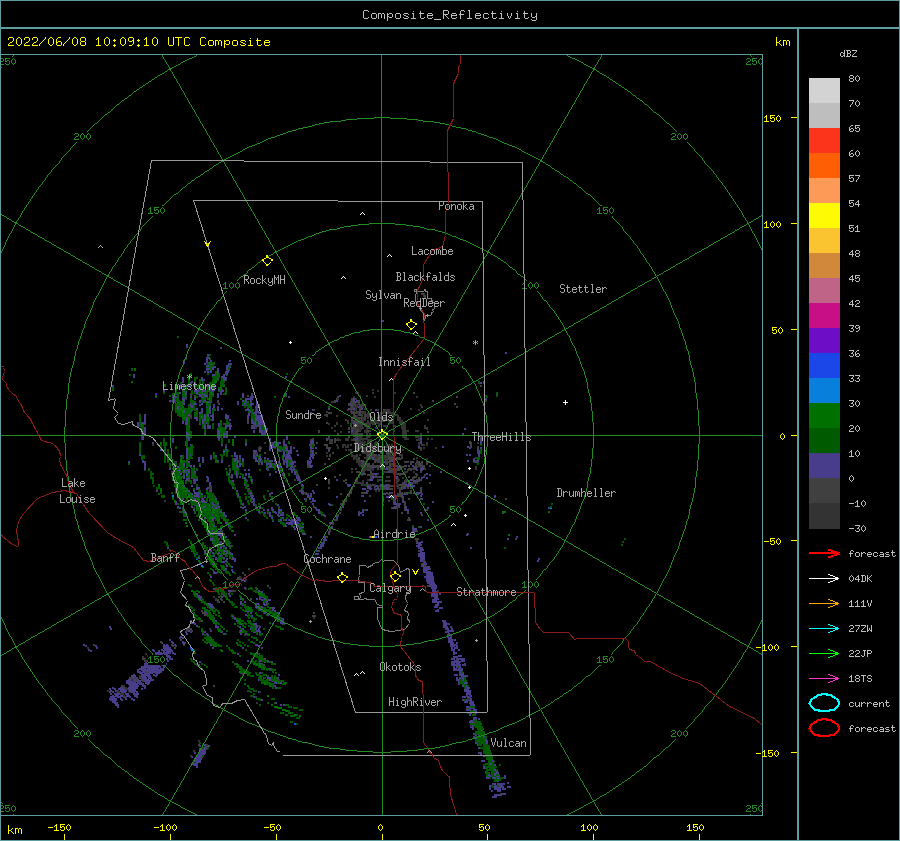Screen dimensions: 900x841
Task: Click the Drumheller label
Action: coord(586,493)
